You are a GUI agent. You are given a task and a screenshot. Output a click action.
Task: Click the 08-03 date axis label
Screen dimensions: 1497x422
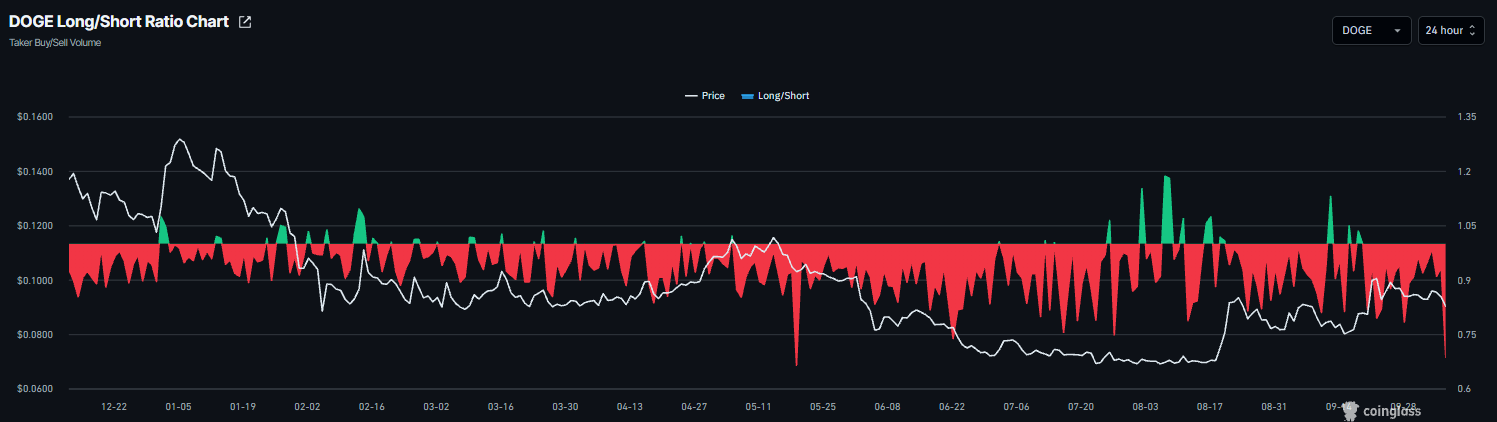pos(1146,407)
